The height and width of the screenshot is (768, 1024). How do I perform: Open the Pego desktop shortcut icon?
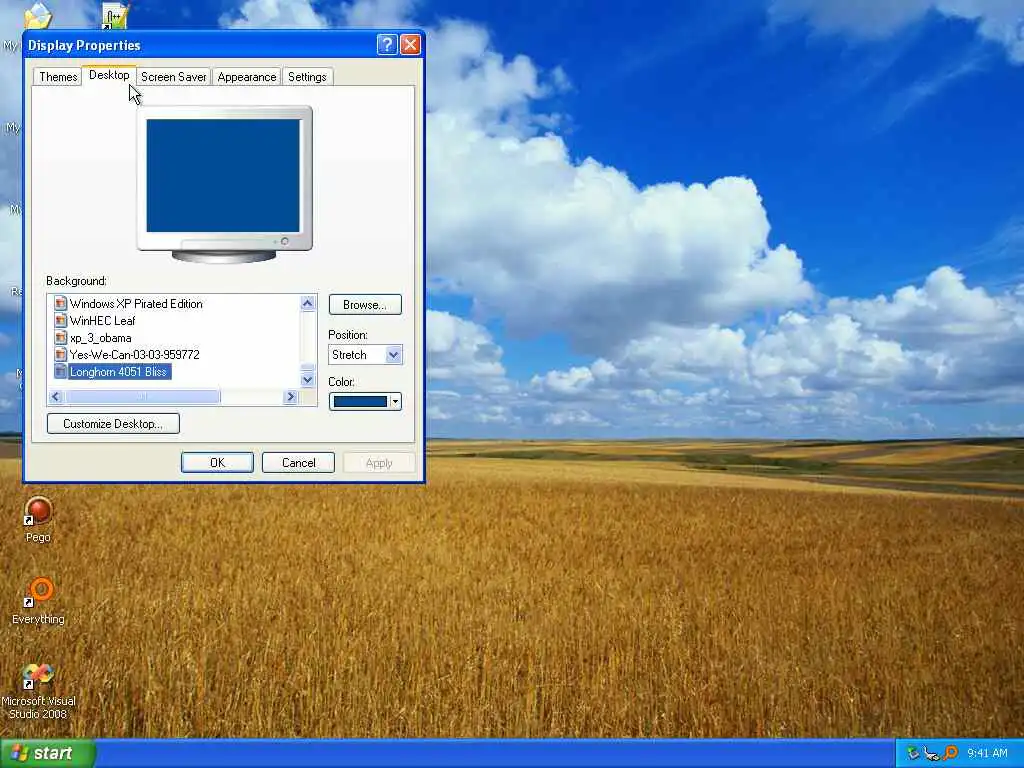point(38,511)
